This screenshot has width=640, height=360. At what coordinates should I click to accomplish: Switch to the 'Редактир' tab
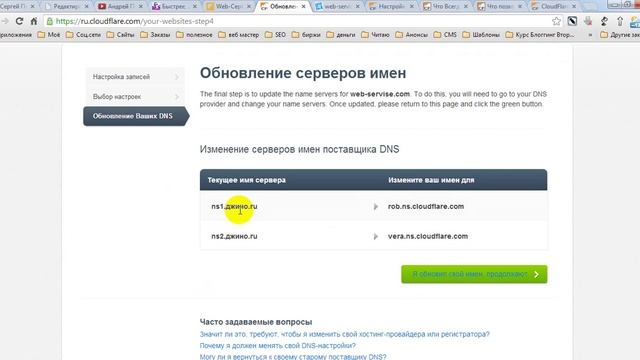[67, 6]
